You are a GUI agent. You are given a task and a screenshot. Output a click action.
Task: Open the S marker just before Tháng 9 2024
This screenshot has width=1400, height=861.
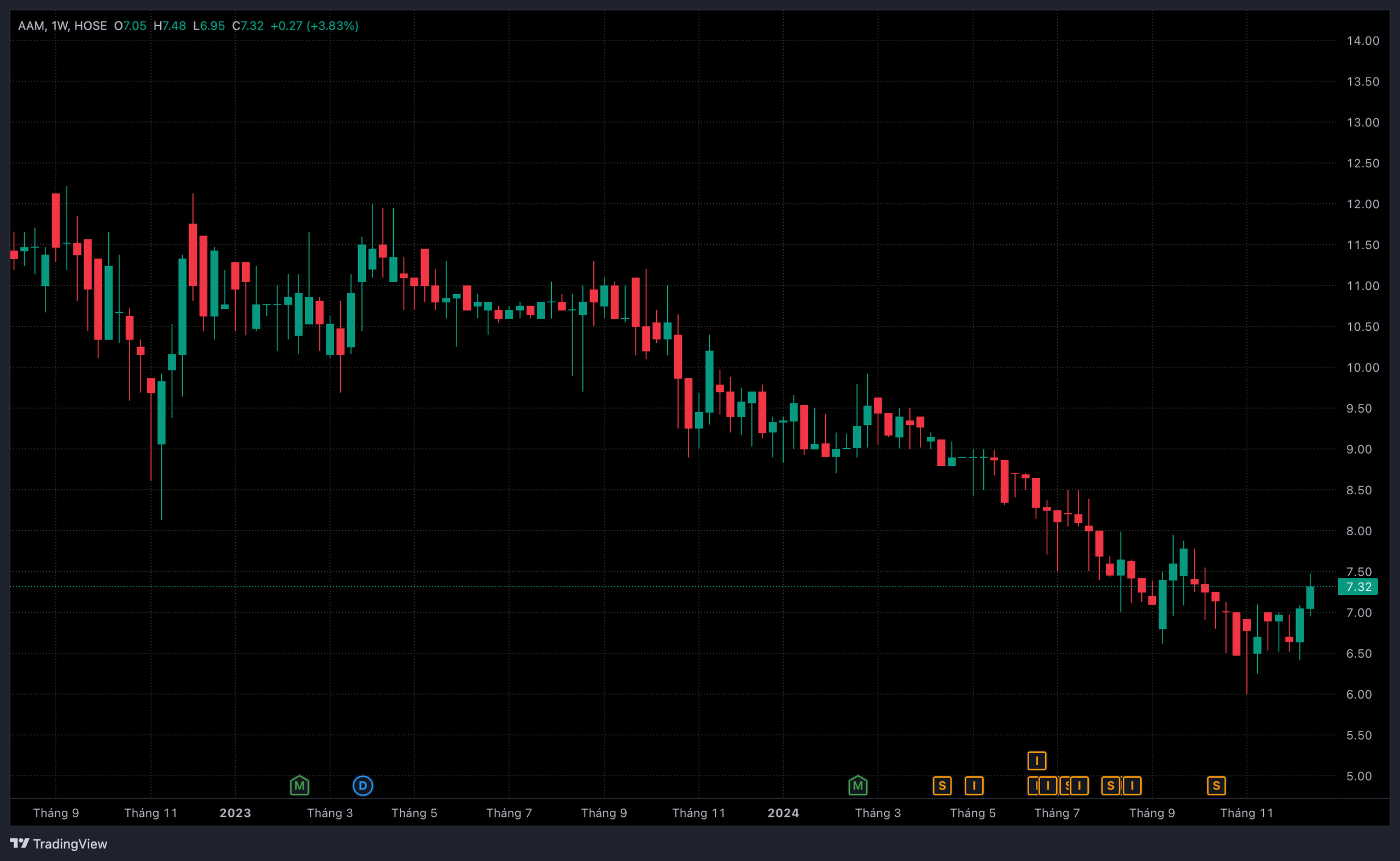(1111, 786)
